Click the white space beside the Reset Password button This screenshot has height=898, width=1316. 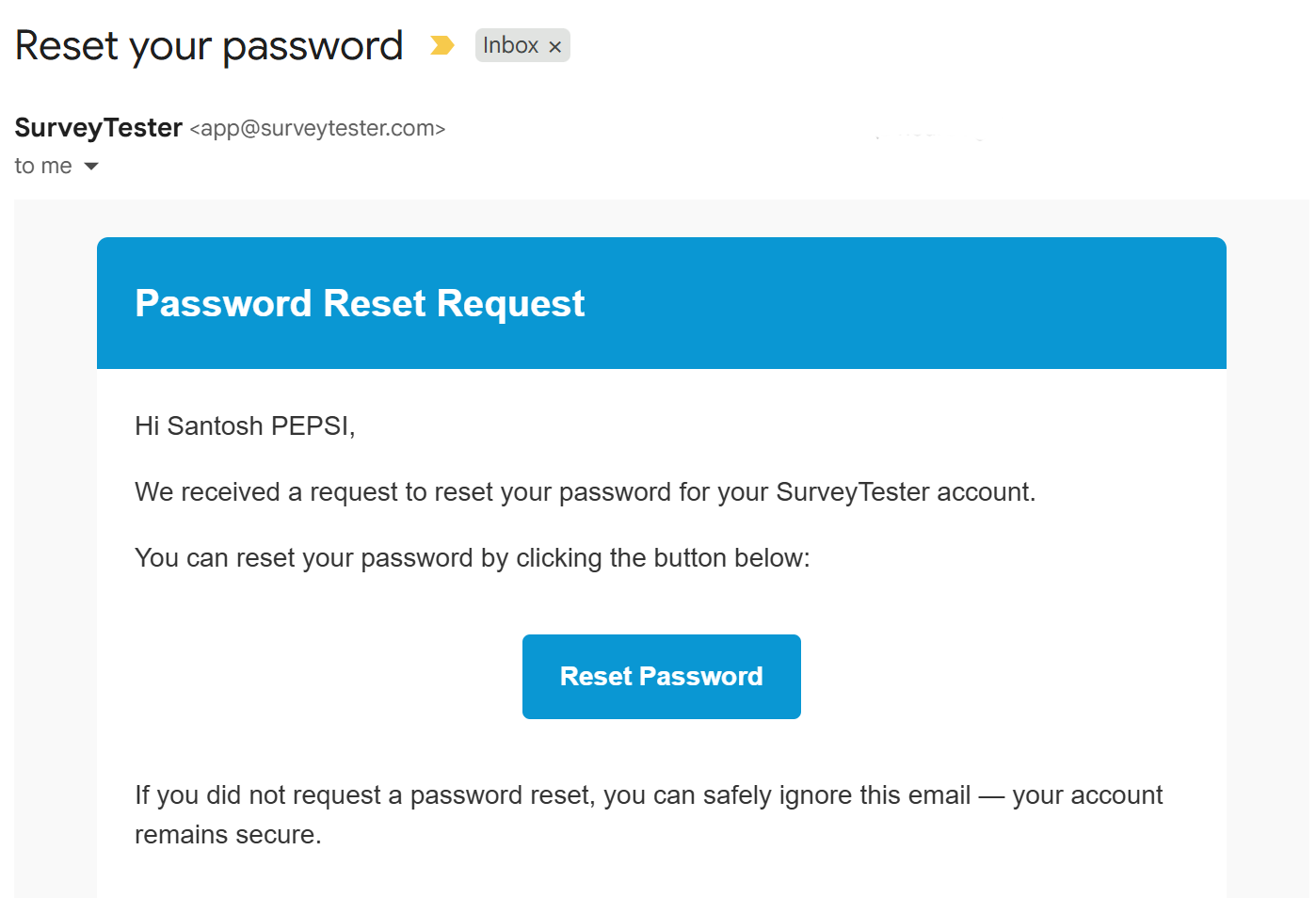[988, 677]
